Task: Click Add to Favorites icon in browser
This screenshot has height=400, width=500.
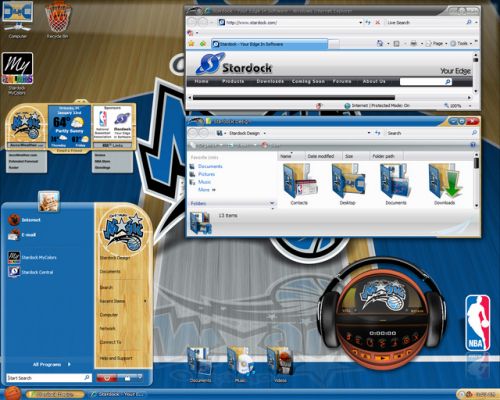Action: pyautogui.click(x=202, y=44)
